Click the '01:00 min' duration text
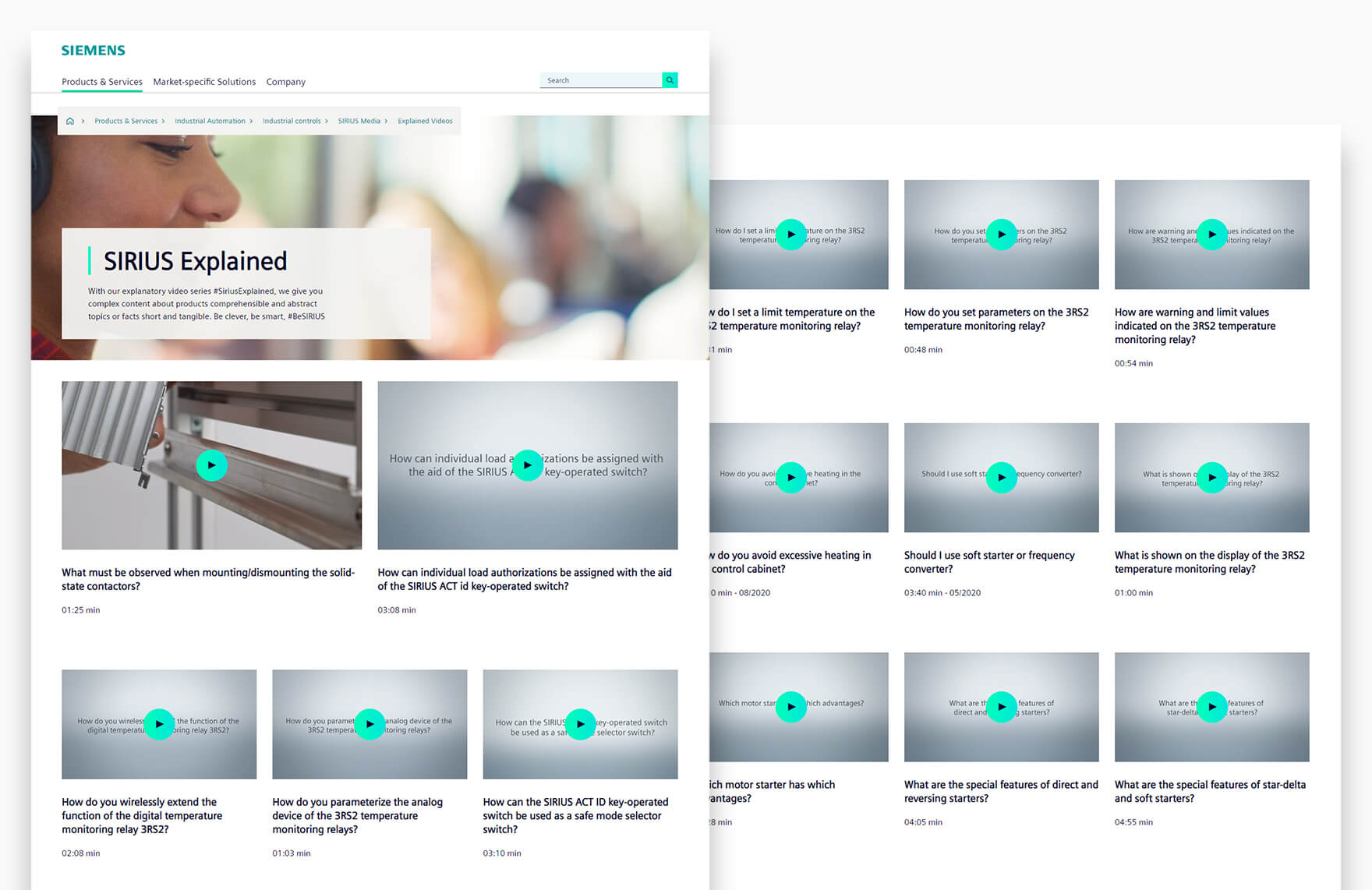Viewport: 1372px width, 890px height. pos(1133,593)
